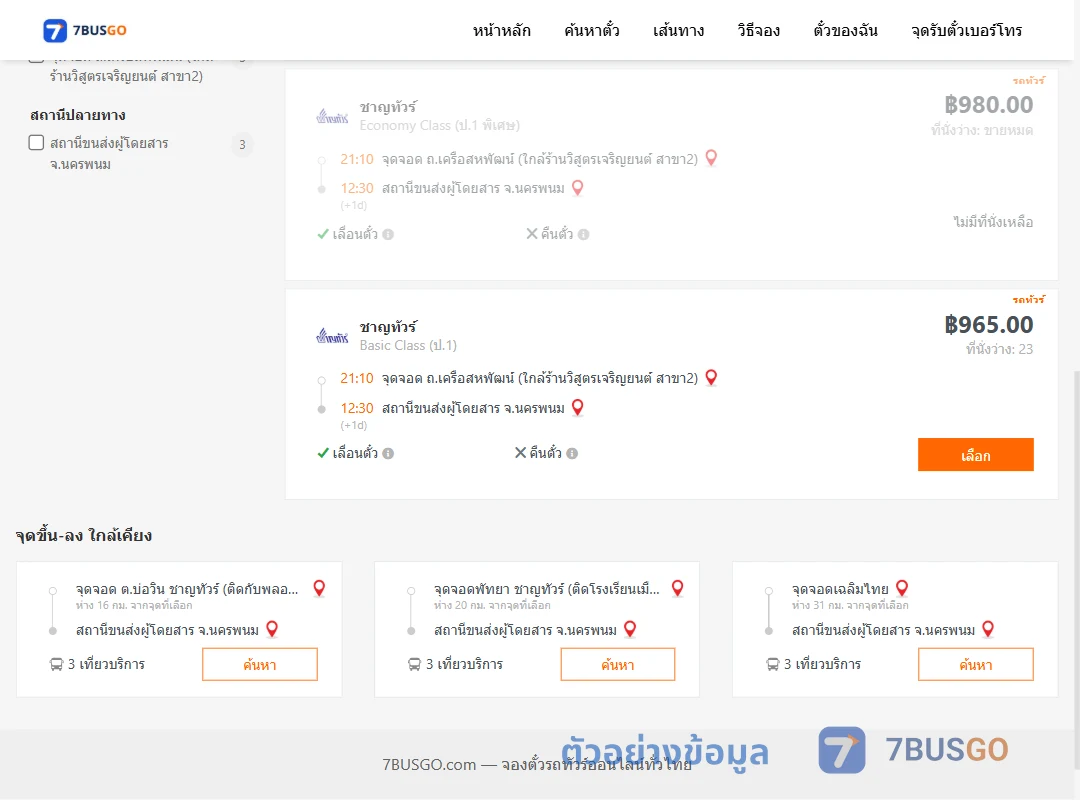Click map pin next to จุดจอดพัทยา ชาญทัวร์
This screenshot has width=1080, height=800.
tap(678, 588)
